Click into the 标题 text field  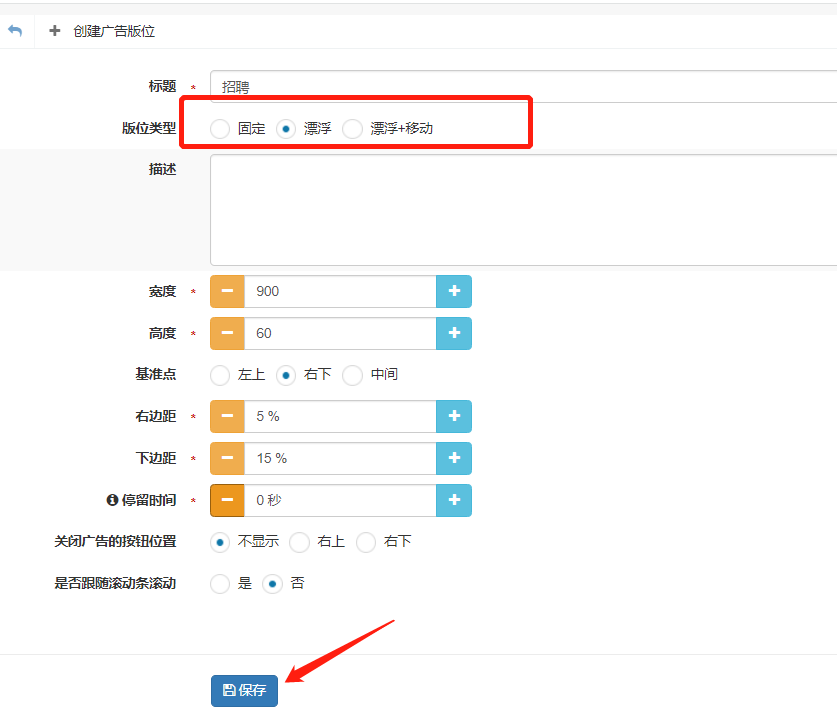coord(520,87)
